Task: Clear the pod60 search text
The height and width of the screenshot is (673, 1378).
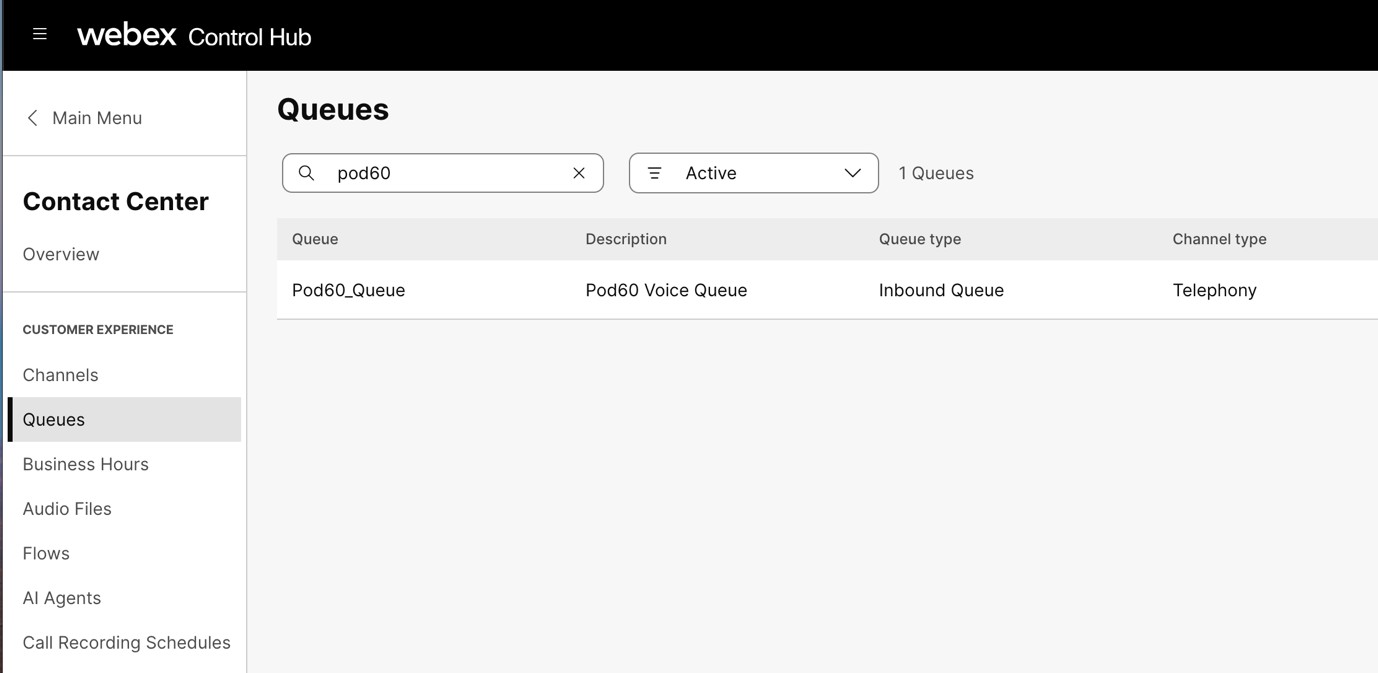Action: click(579, 173)
